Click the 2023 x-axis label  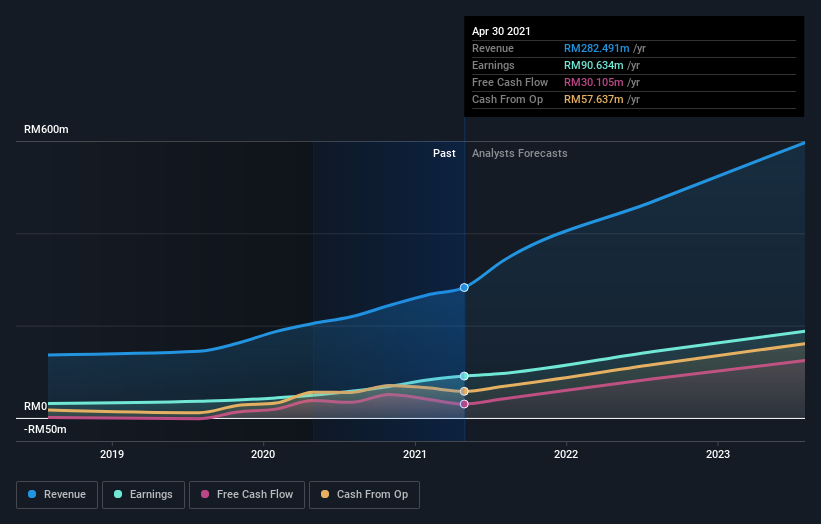[x=718, y=454]
